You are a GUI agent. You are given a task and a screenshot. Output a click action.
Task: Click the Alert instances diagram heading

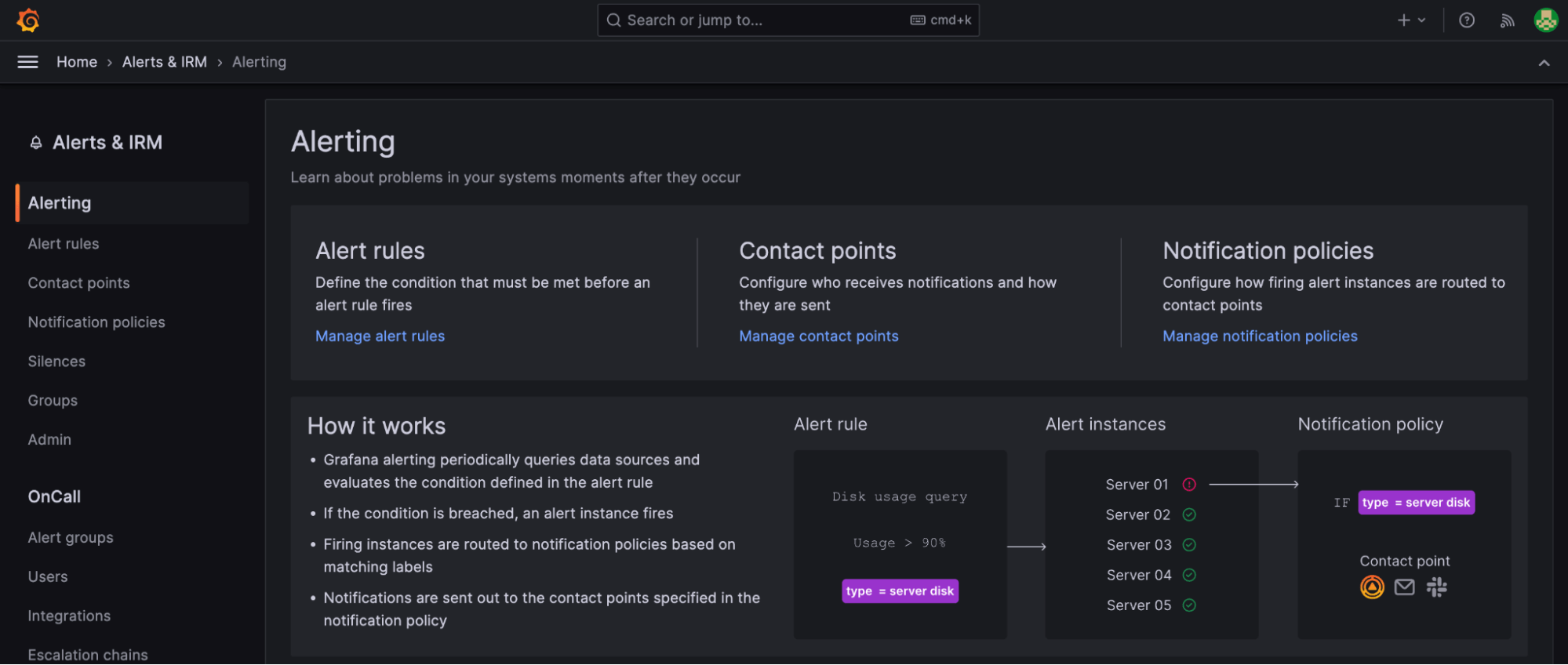(x=1105, y=424)
